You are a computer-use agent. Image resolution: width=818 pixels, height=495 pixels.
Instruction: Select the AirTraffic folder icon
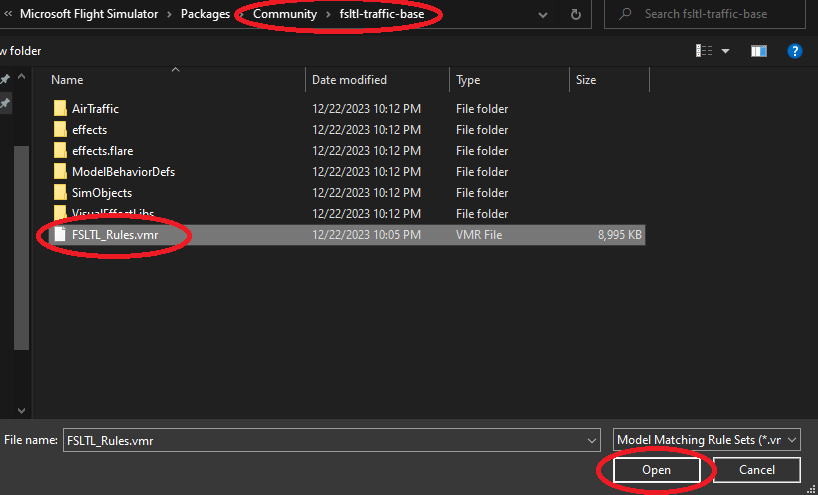point(60,109)
